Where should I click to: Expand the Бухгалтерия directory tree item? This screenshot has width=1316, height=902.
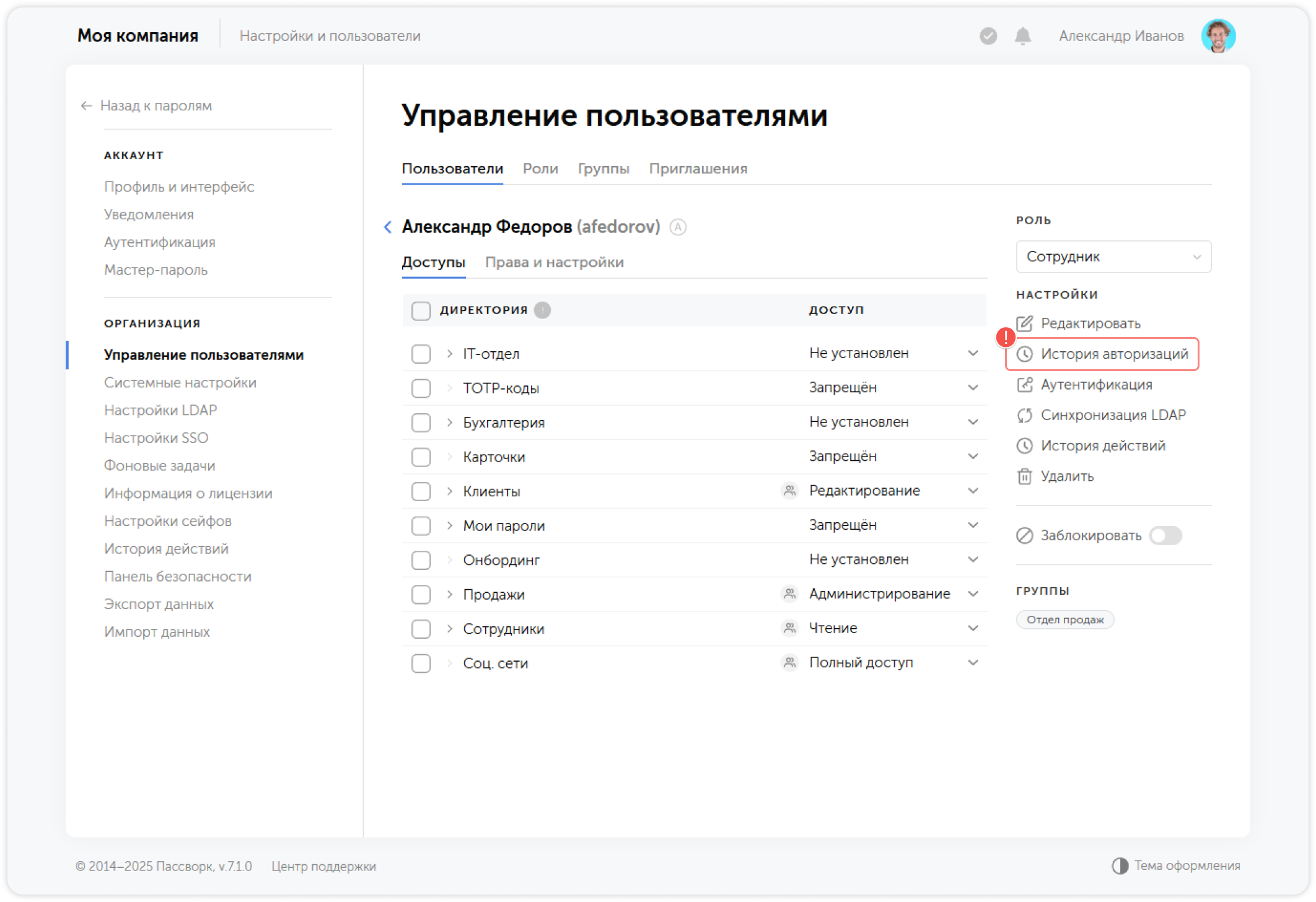447,422
